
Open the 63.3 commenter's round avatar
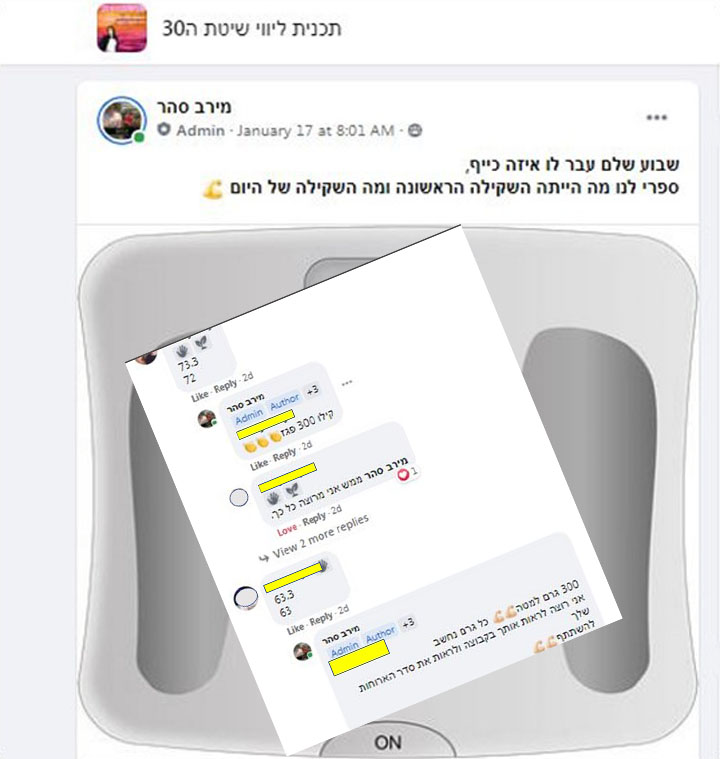(x=245, y=598)
